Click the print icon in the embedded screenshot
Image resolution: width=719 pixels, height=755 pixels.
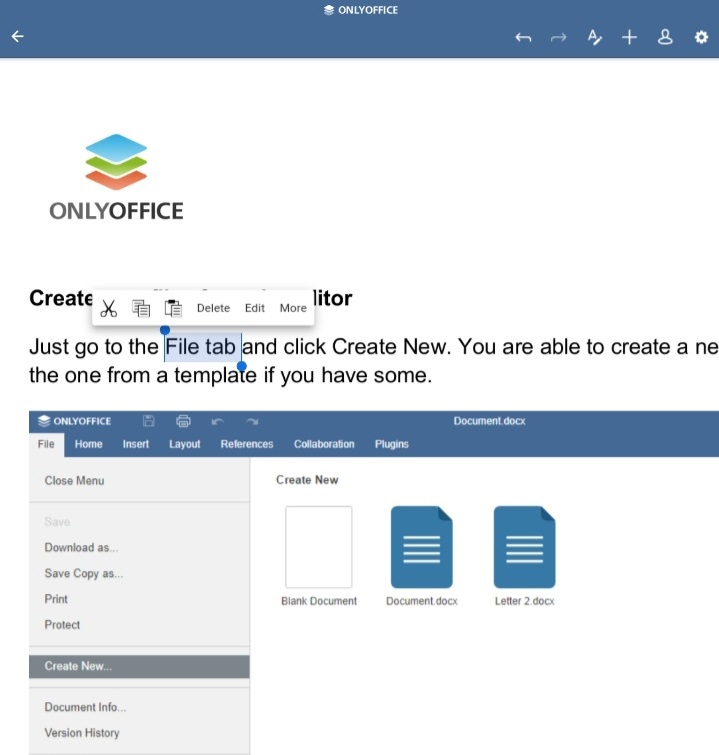[183, 421]
